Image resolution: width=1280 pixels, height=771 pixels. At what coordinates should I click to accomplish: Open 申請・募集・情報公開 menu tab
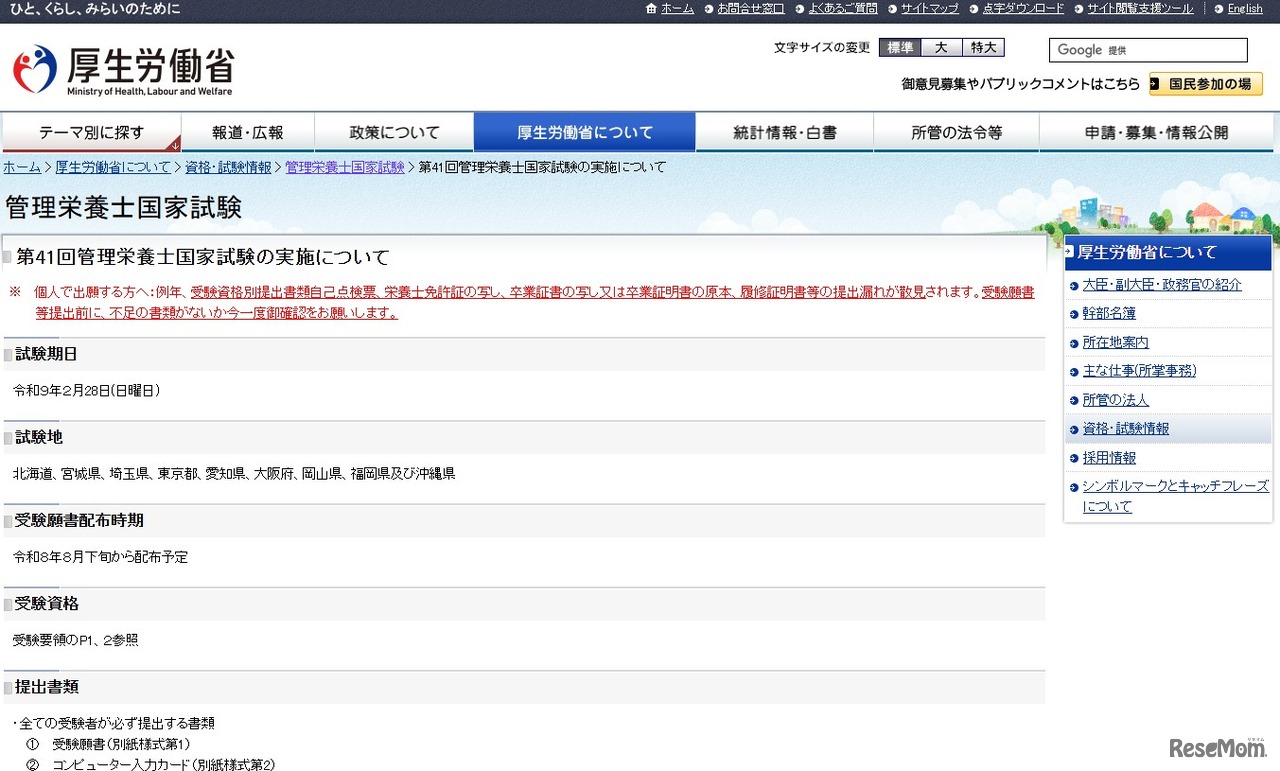1157,132
